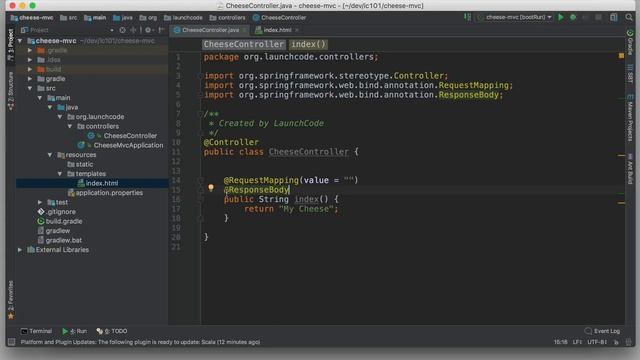Expand the .idea folder
This screenshot has width=640, height=360.
(x=30, y=60)
